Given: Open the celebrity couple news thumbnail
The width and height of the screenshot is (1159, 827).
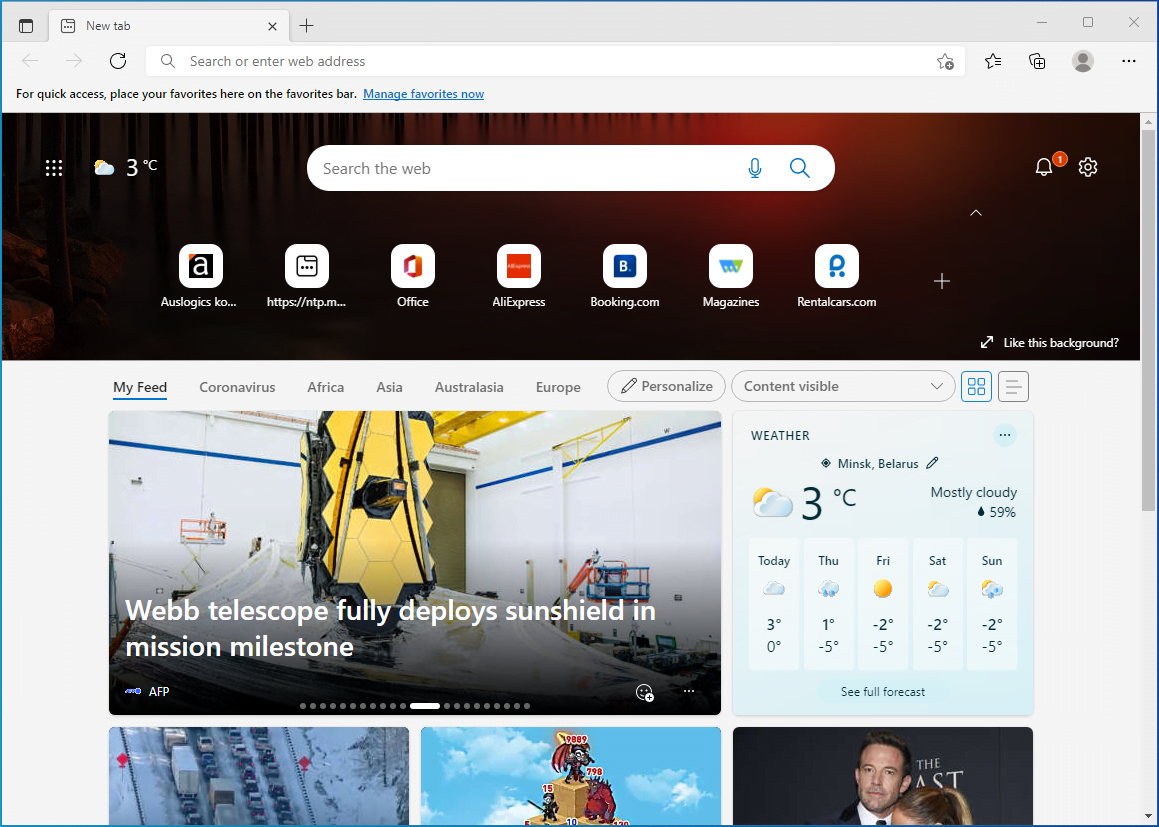Looking at the screenshot, I should (x=883, y=776).
